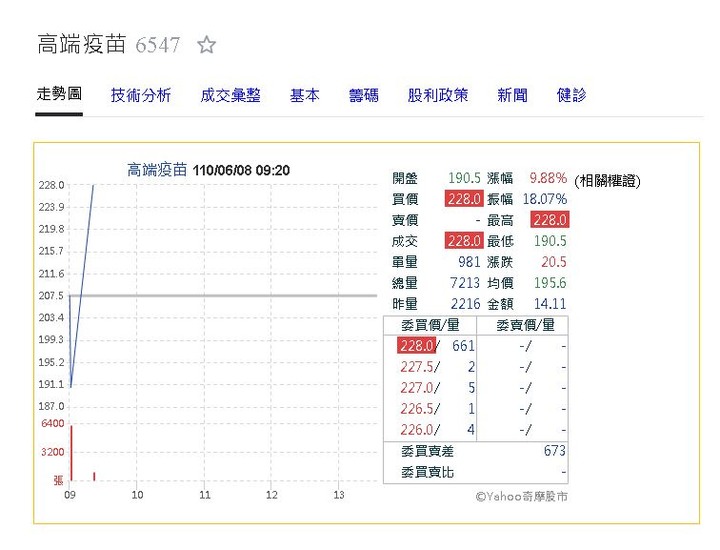Open the 健診 tab
This screenshot has height=550, width=720.
click(571, 95)
